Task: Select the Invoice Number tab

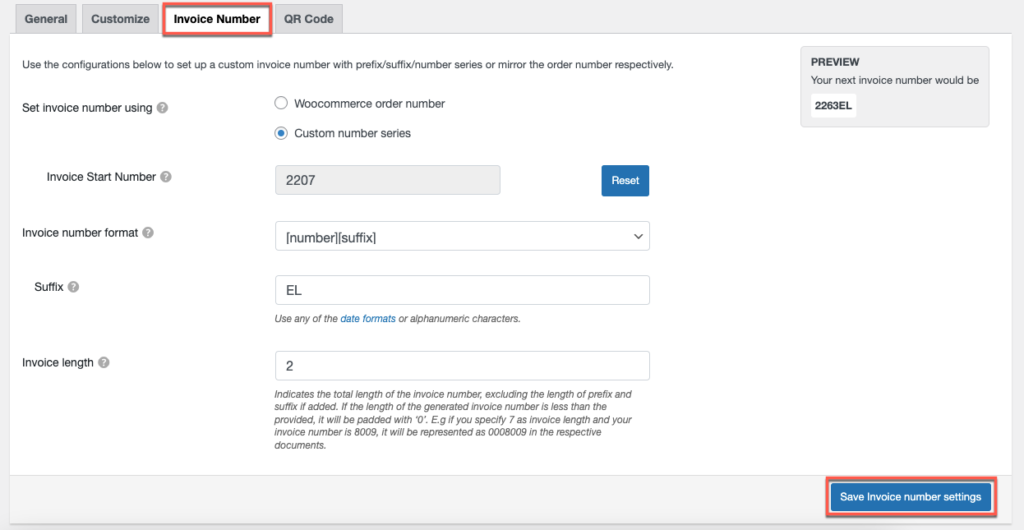Action: click(x=217, y=19)
